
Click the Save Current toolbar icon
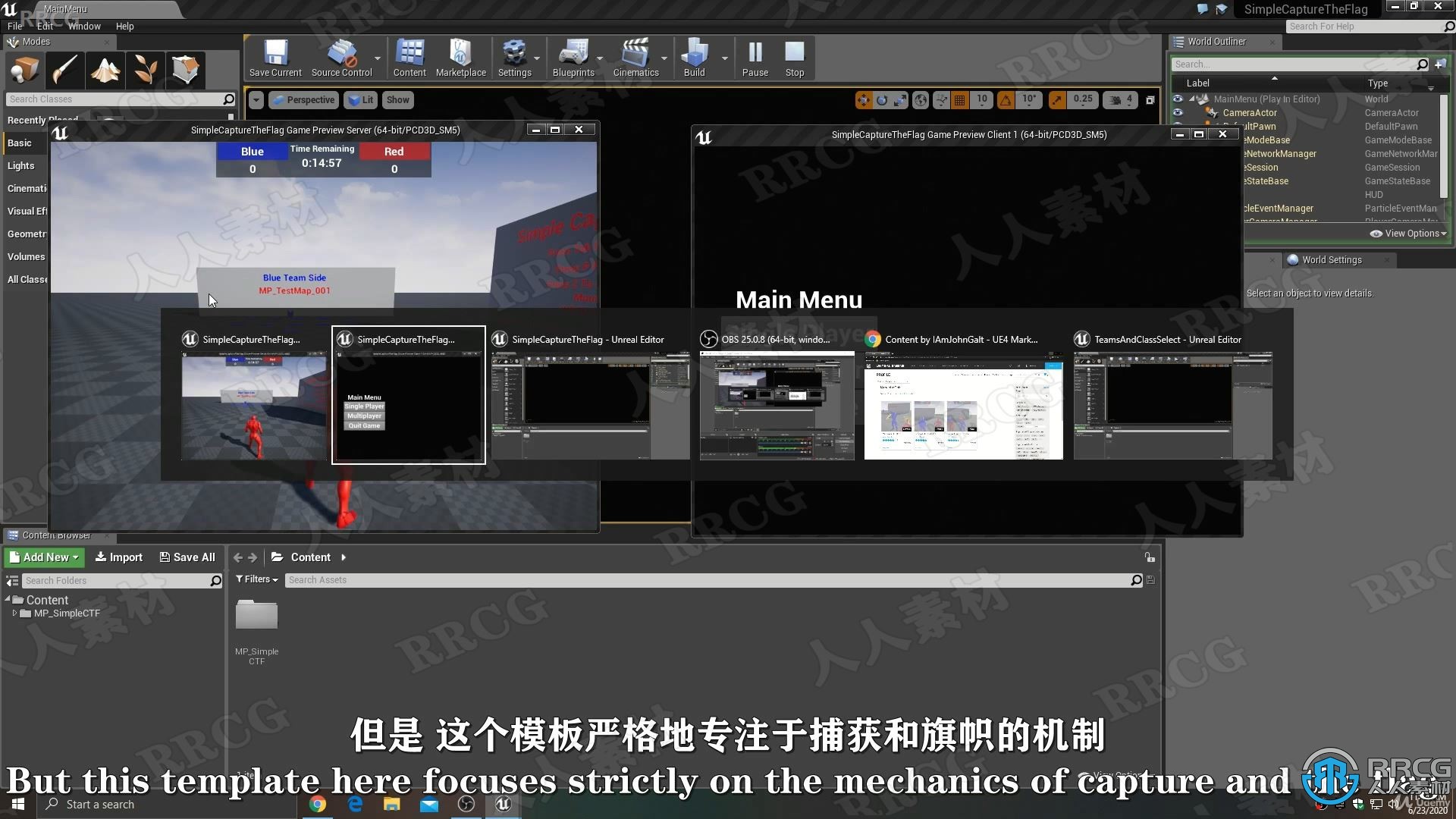coord(275,58)
